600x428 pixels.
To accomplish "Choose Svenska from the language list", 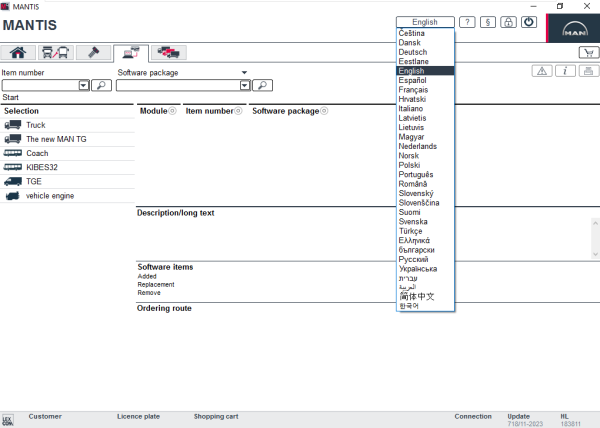I will [425, 221].
